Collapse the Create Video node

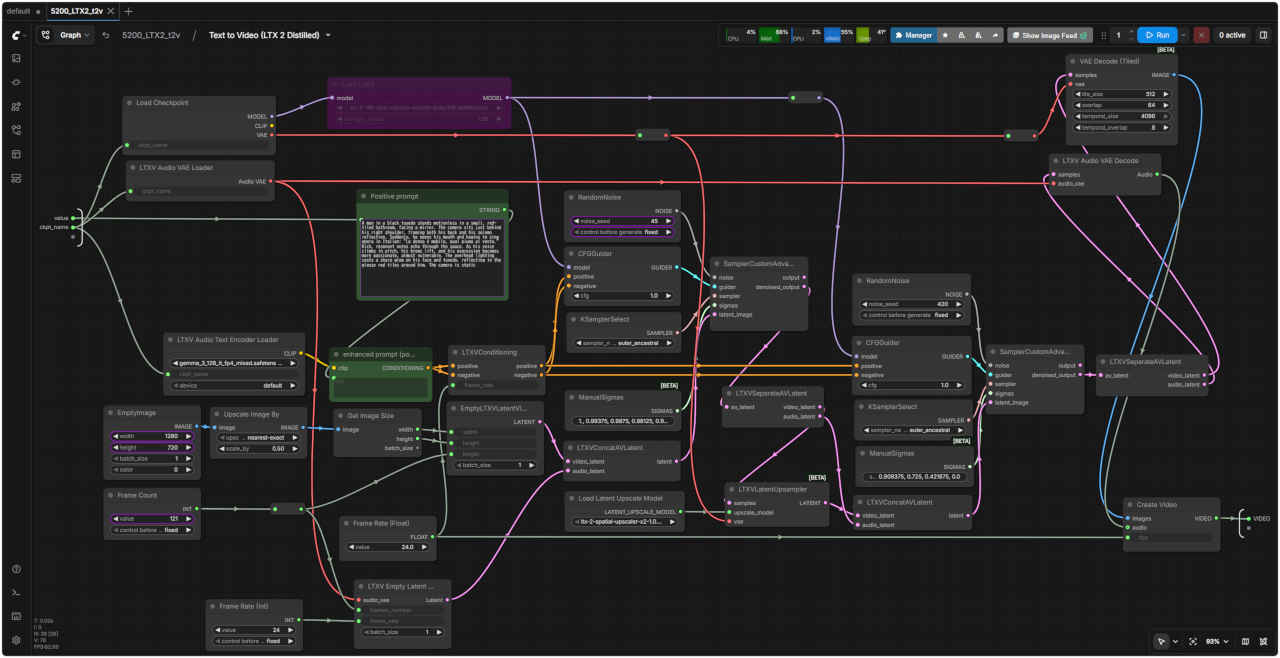pyautogui.click(x=1130, y=504)
